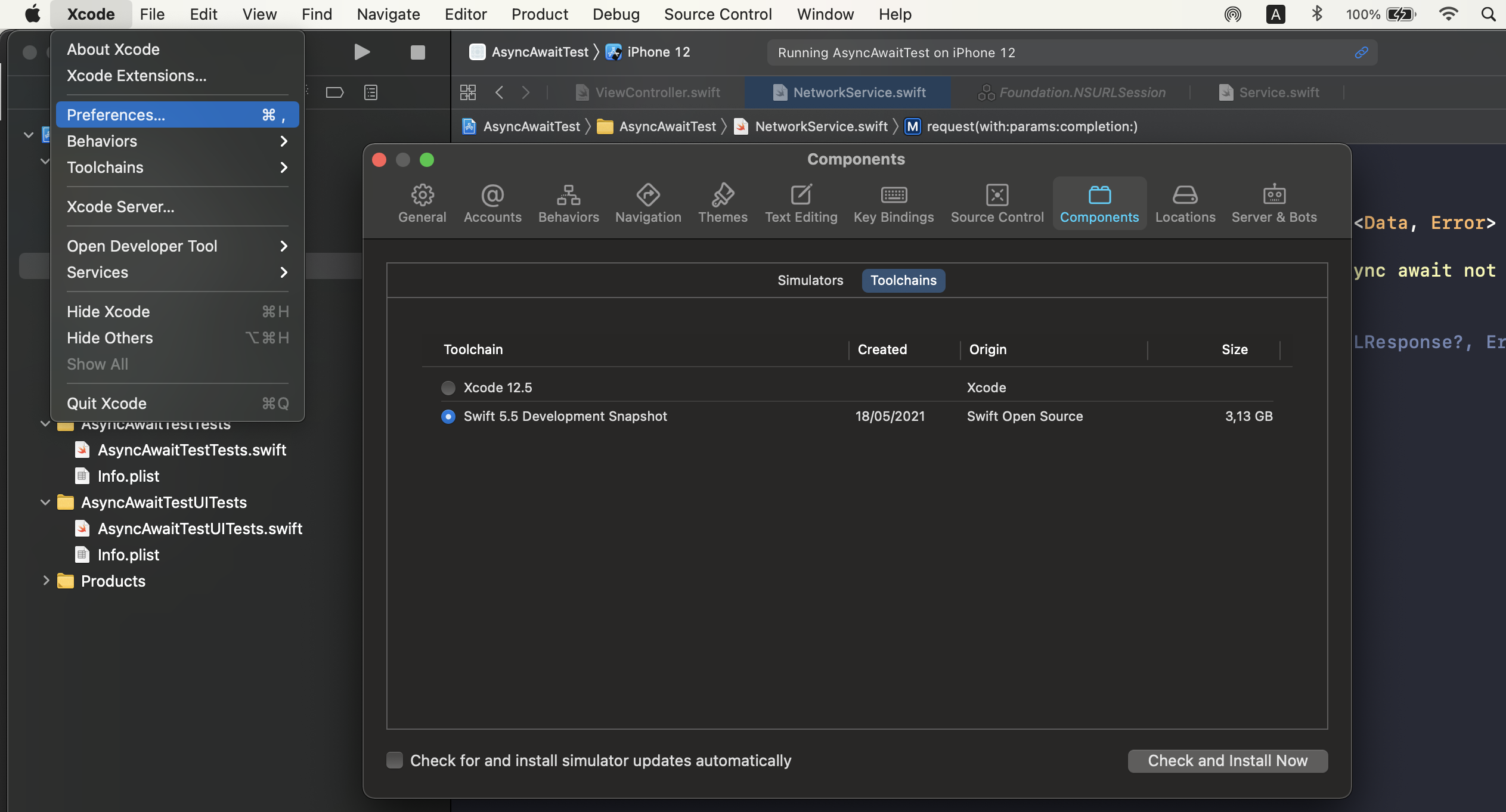The width and height of the screenshot is (1506, 812).
Task: Open Locations preferences pane
Action: [x=1185, y=203]
